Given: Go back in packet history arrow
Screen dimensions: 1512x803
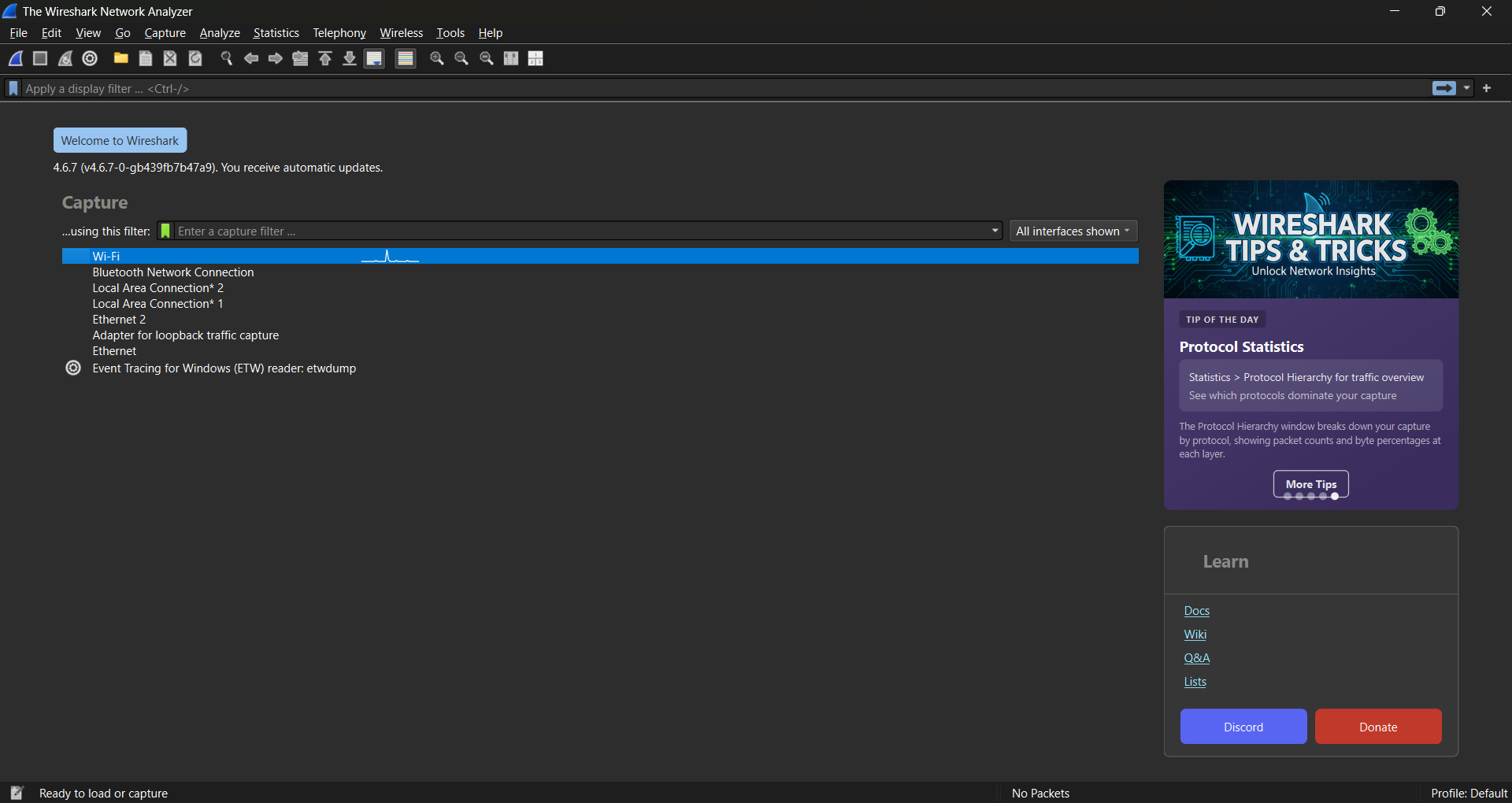Looking at the screenshot, I should (x=251, y=59).
